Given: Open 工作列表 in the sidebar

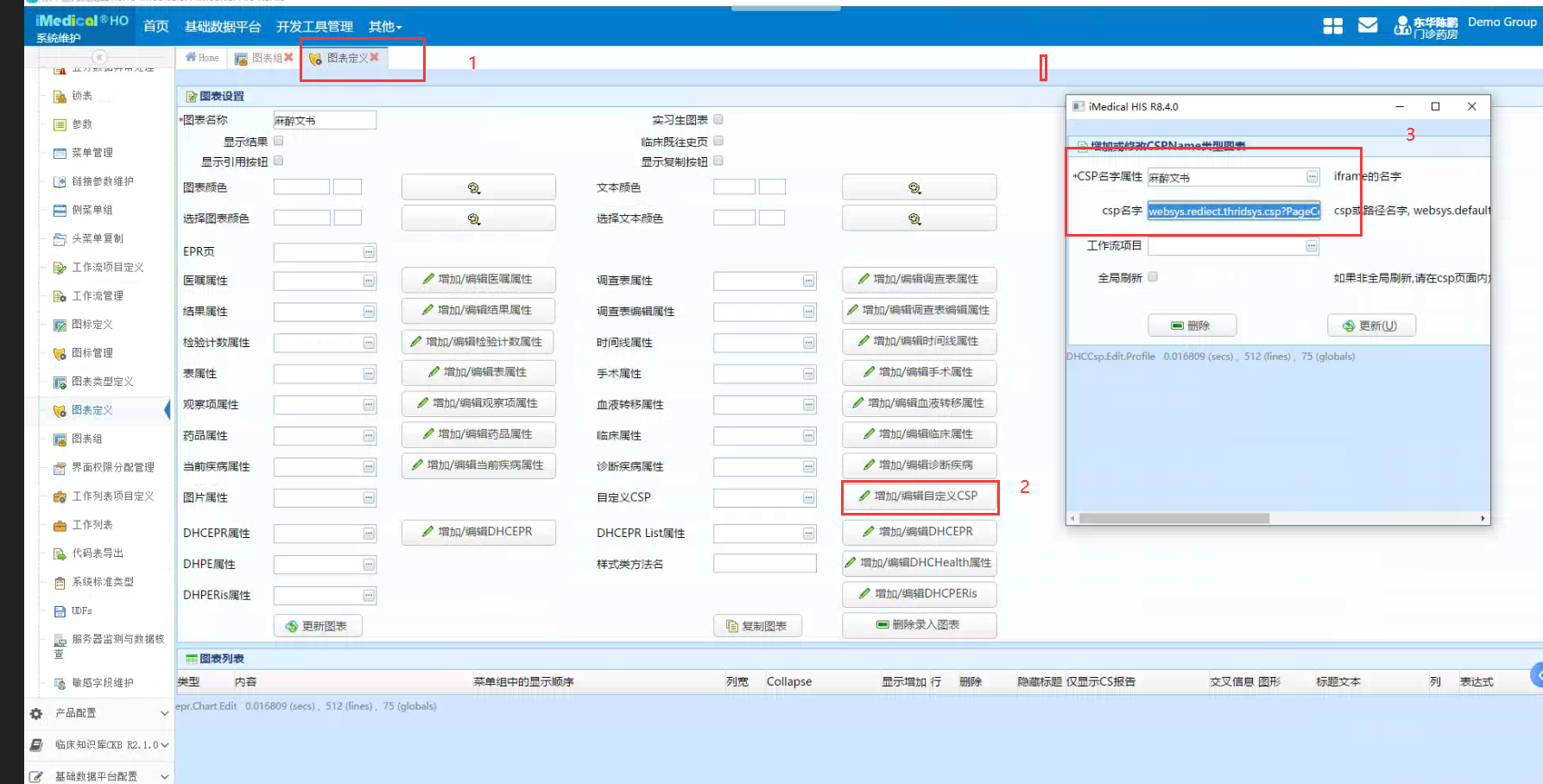Looking at the screenshot, I should click(92, 524).
